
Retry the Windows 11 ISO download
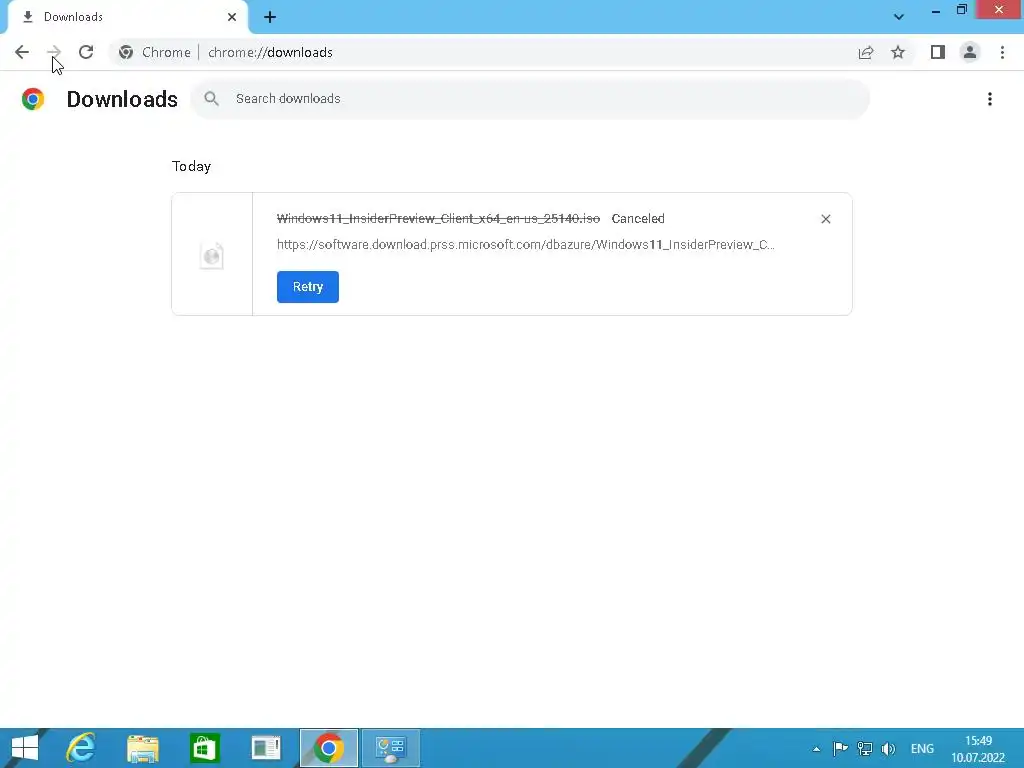308,287
